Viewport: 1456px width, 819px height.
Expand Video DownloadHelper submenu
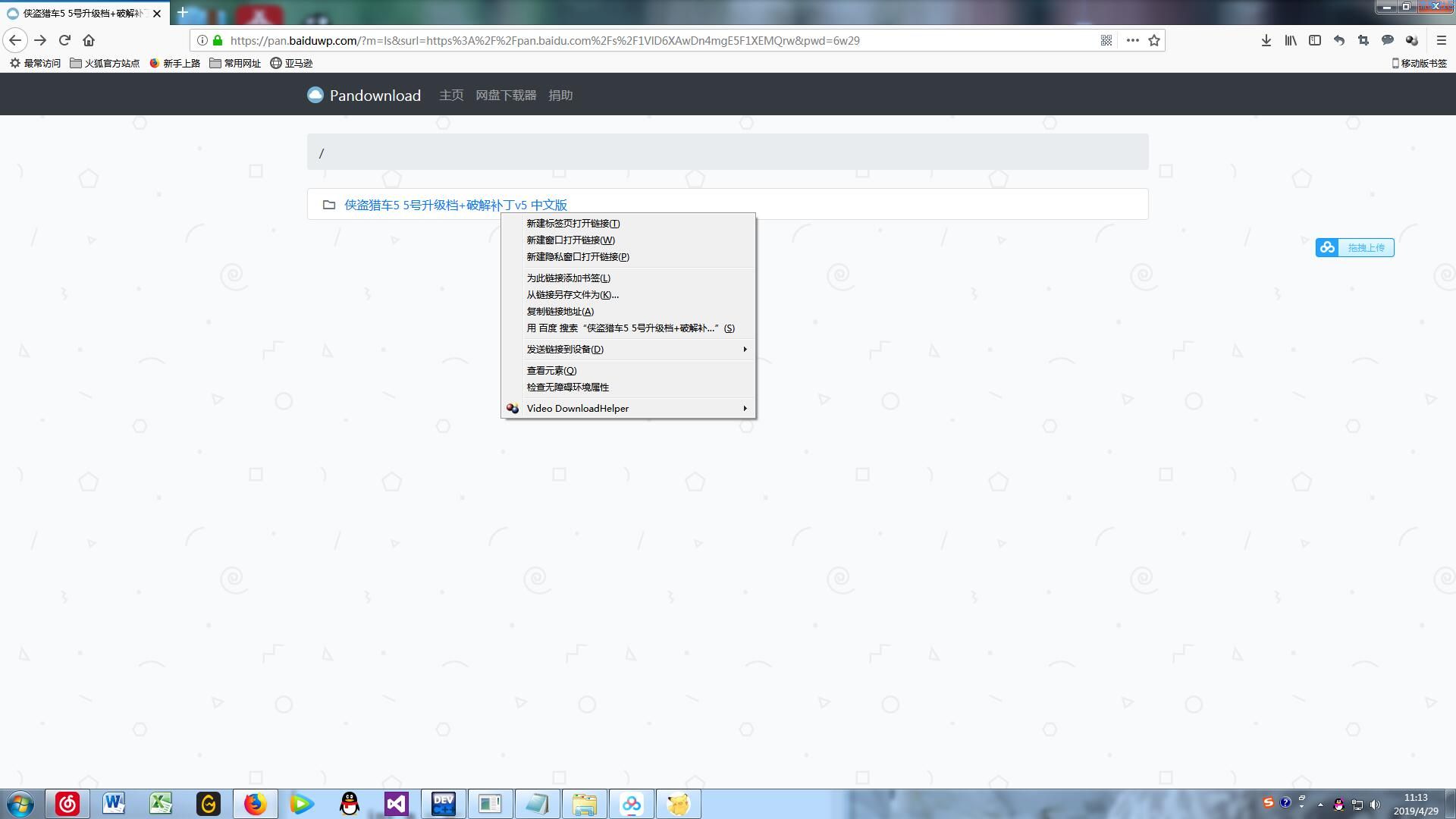tap(628, 408)
